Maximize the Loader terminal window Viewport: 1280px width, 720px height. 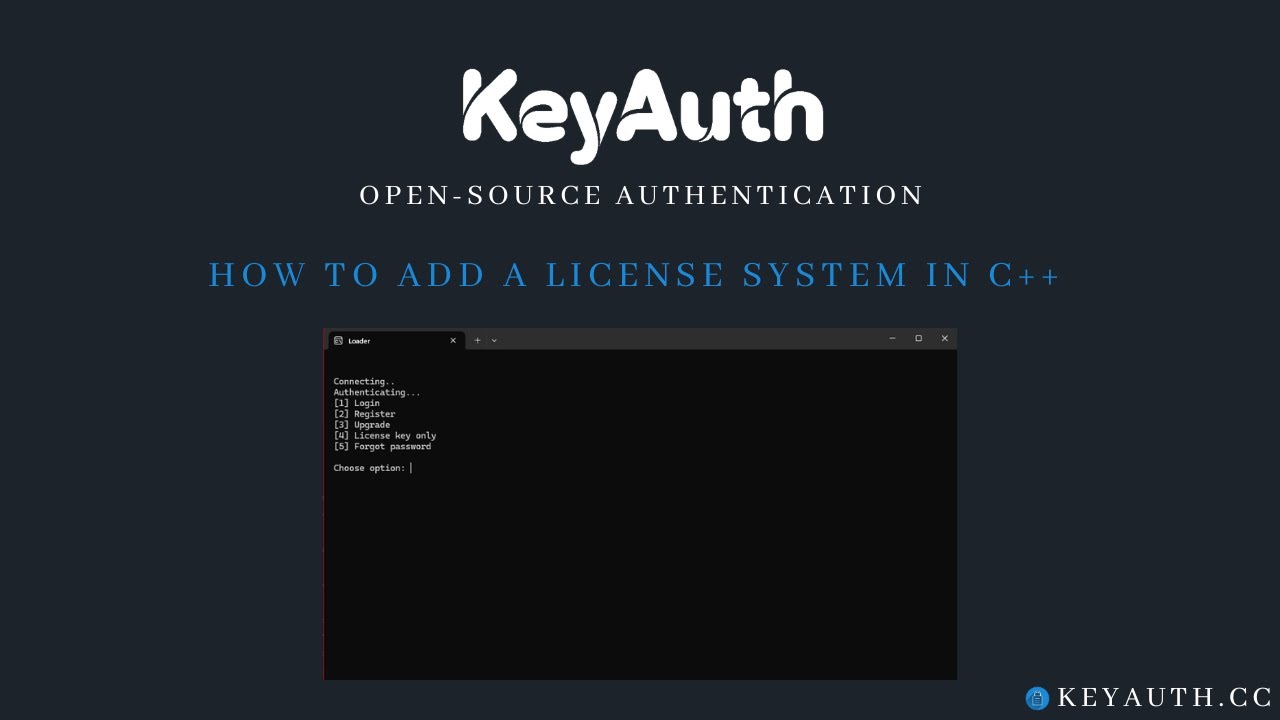(918, 338)
